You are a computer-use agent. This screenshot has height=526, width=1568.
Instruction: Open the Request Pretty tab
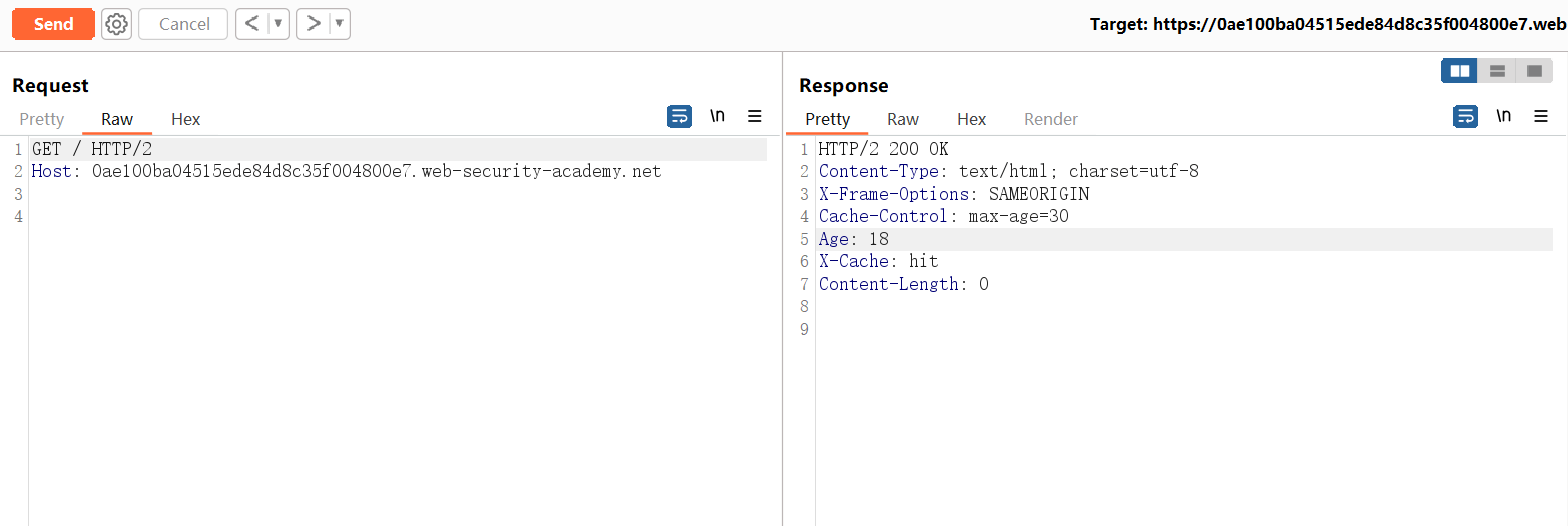tap(42, 119)
